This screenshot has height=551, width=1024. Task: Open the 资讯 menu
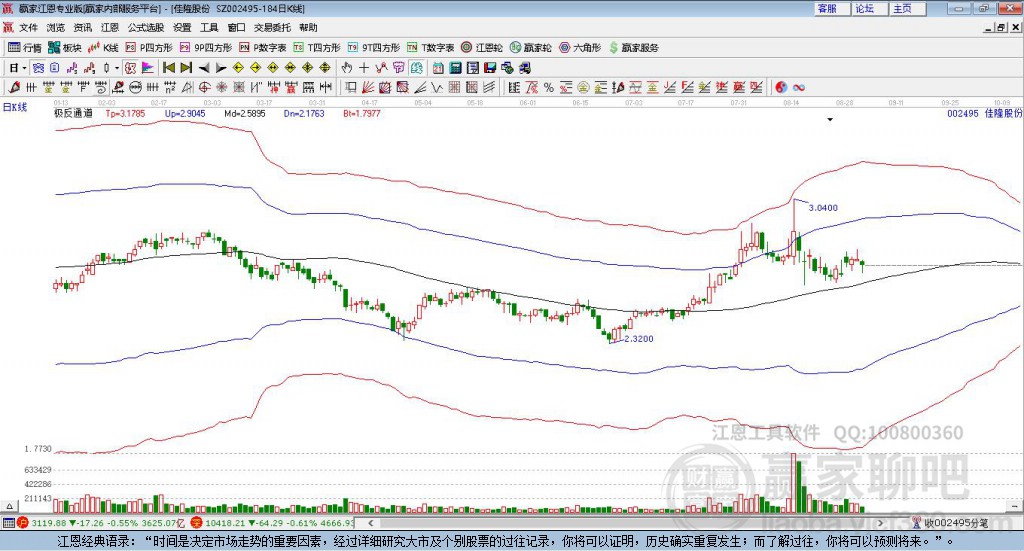click(82, 27)
